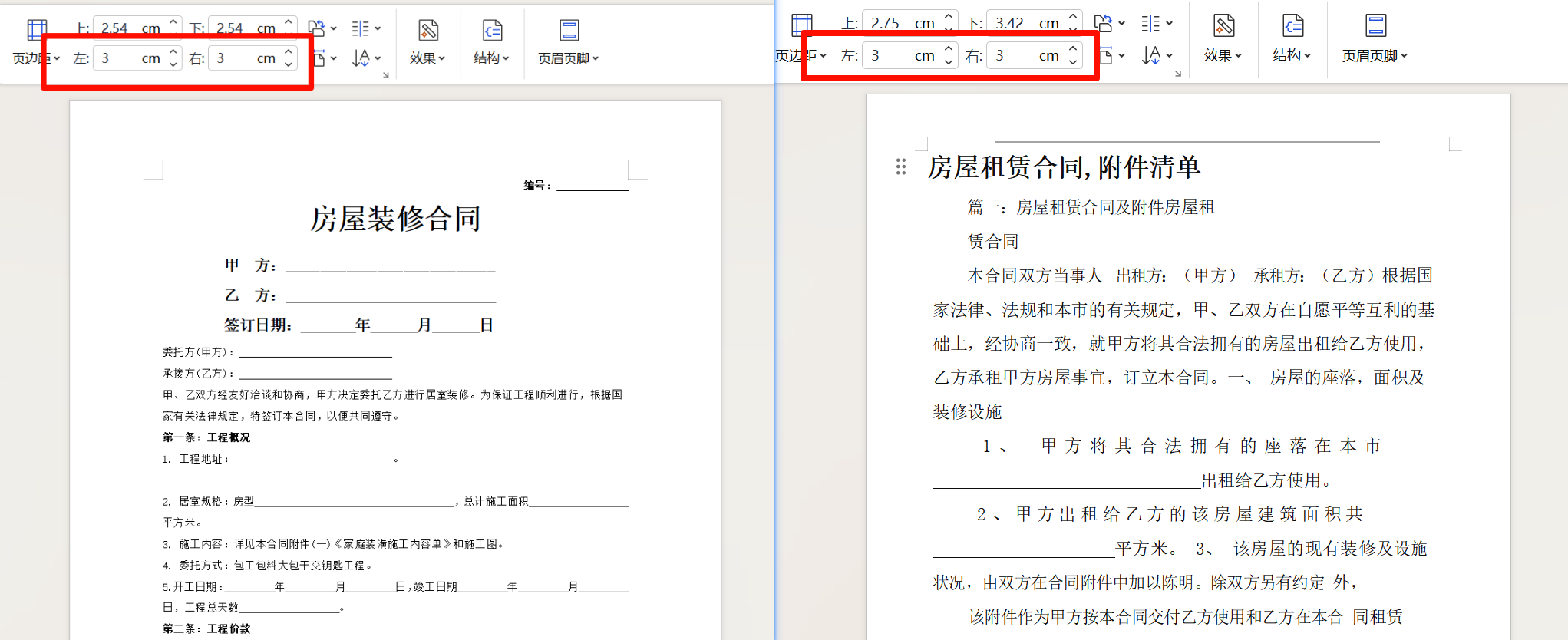Expand 页眉页脚 dropdown arrow in left window
This screenshot has width=1568, height=640.
596,58
